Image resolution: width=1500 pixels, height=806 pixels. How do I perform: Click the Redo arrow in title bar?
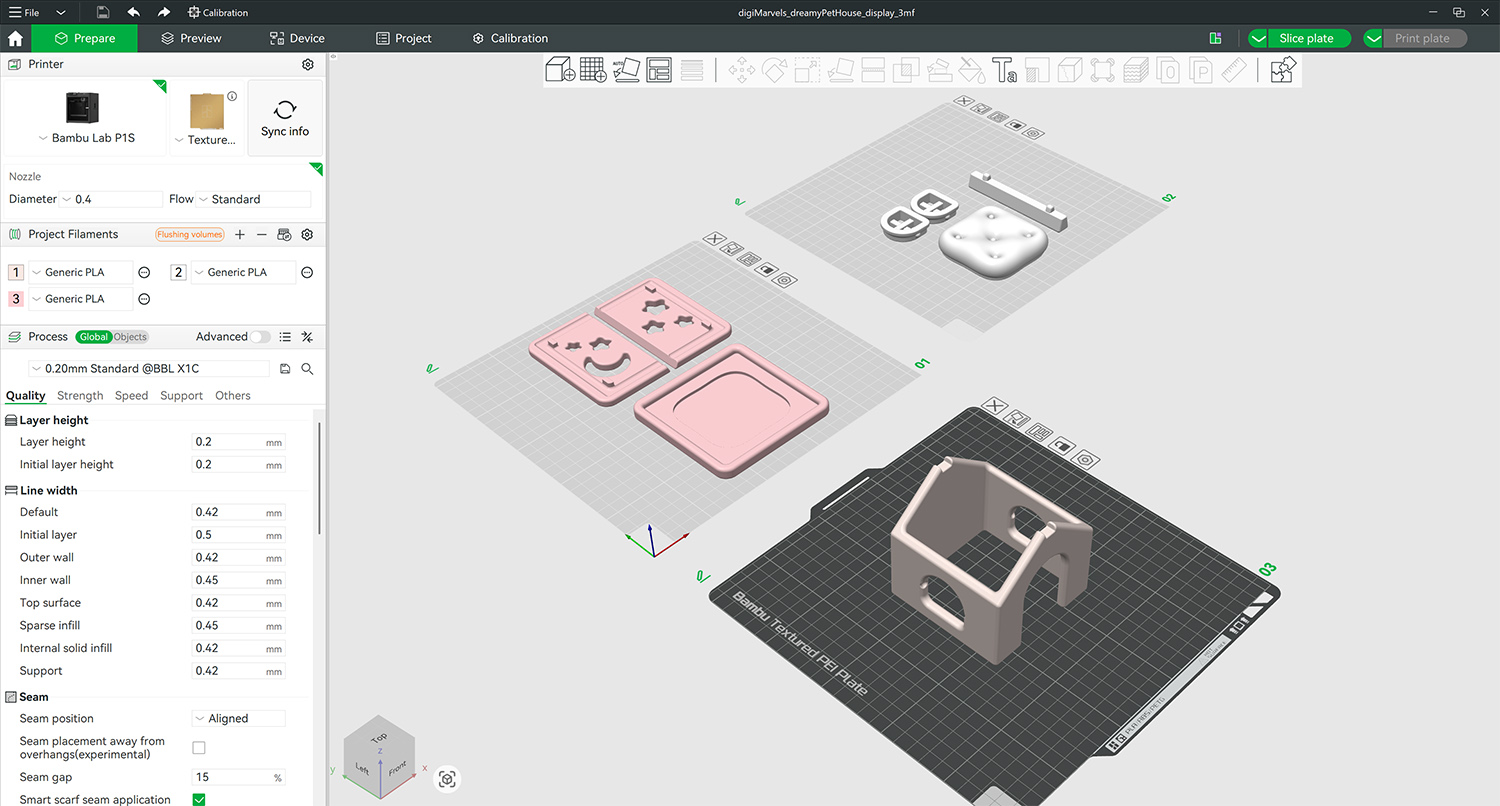point(163,12)
